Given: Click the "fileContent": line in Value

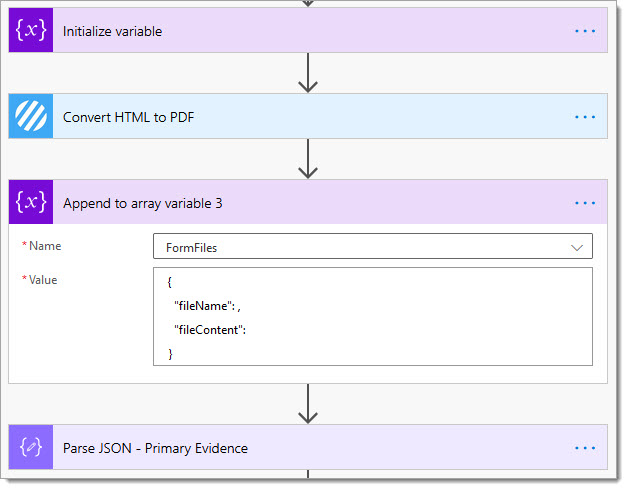Looking at the screenshot, I should tap(210, 330).
